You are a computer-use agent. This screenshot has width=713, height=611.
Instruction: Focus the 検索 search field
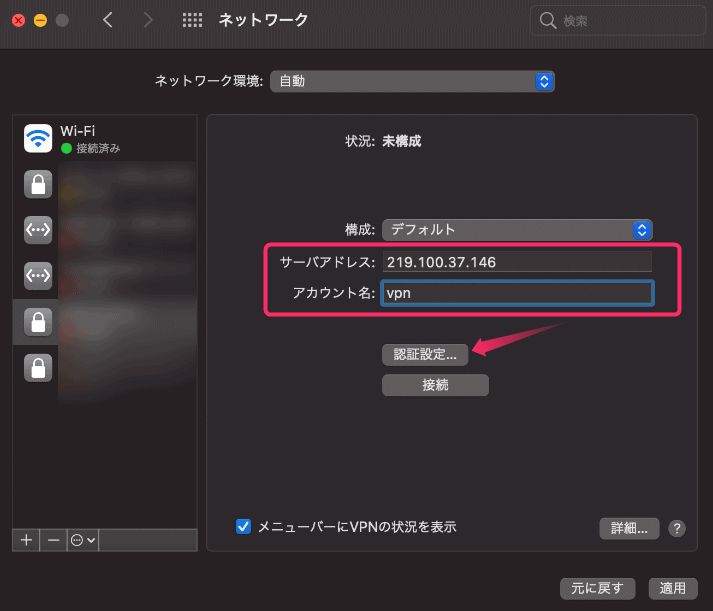pyautogui.click(x=618, y=20)
